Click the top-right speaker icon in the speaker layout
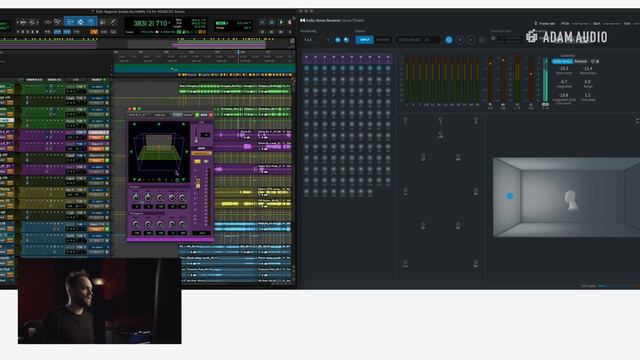This screenshot has width=640, height=360. coord(476,120)
